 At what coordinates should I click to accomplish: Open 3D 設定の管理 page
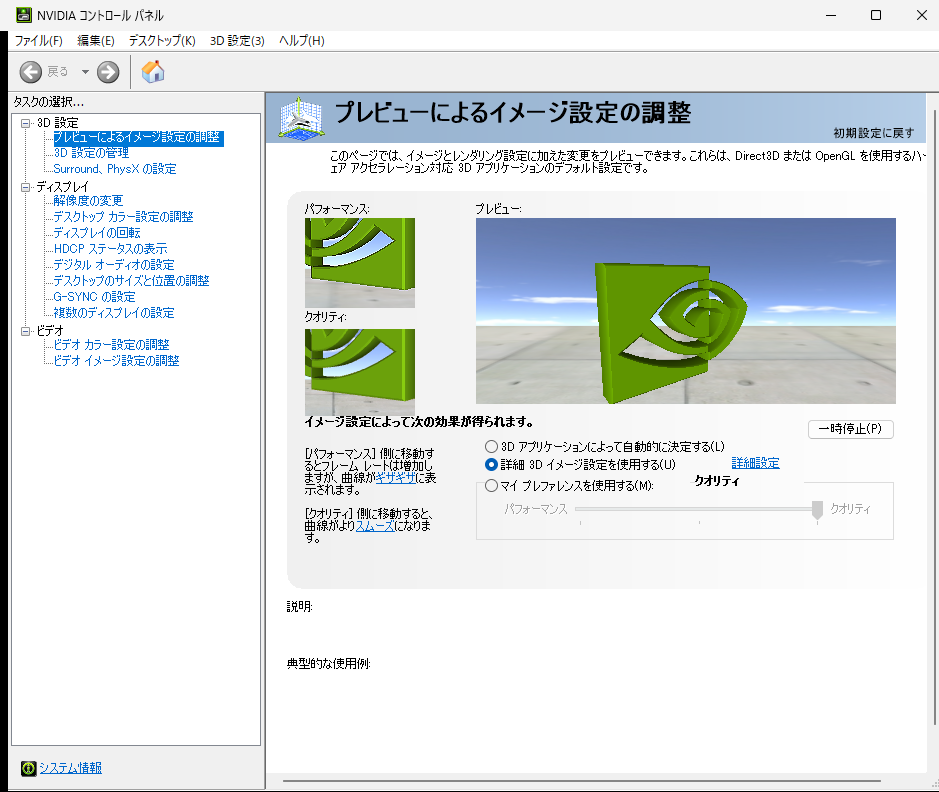click(x=91, y=153)
